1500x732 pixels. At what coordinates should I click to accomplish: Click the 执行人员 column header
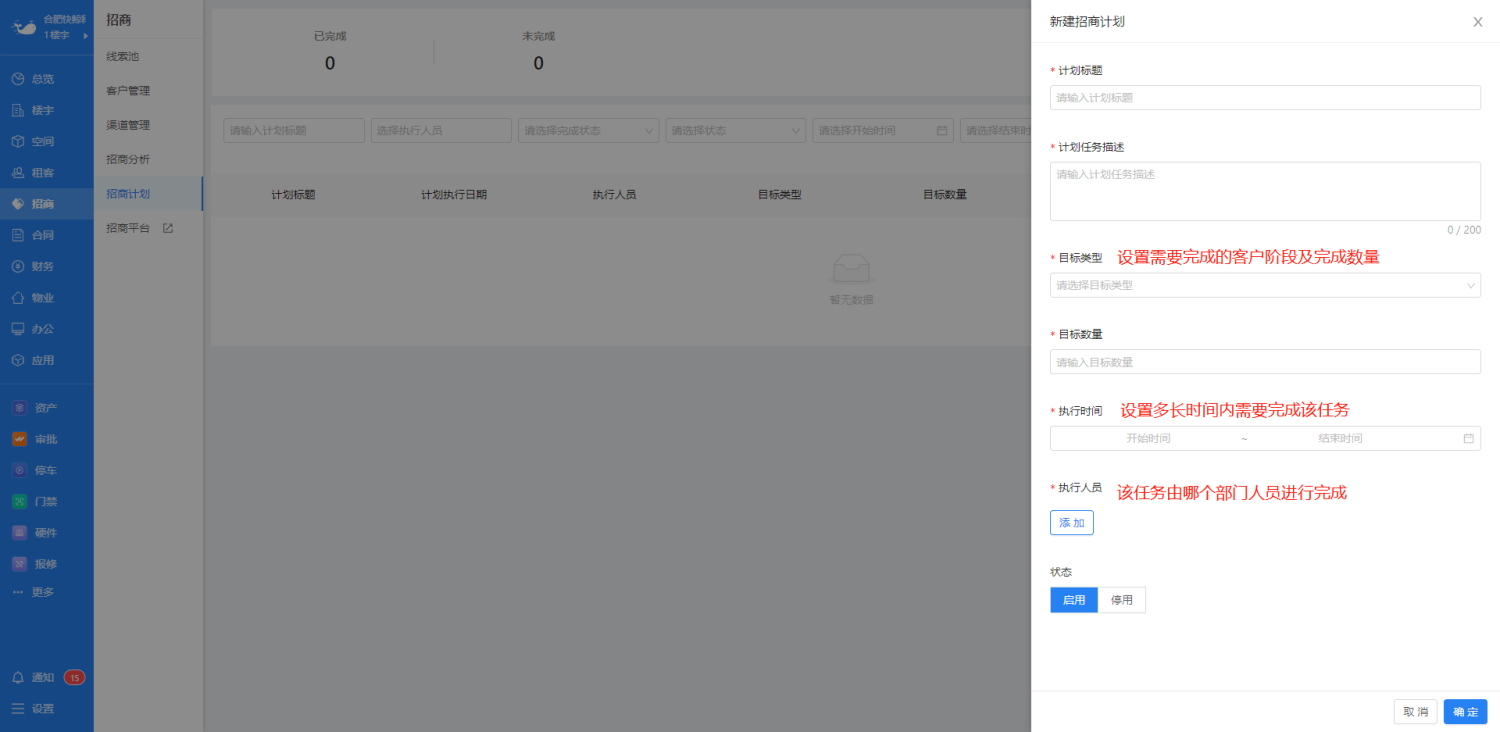(614, 194)
